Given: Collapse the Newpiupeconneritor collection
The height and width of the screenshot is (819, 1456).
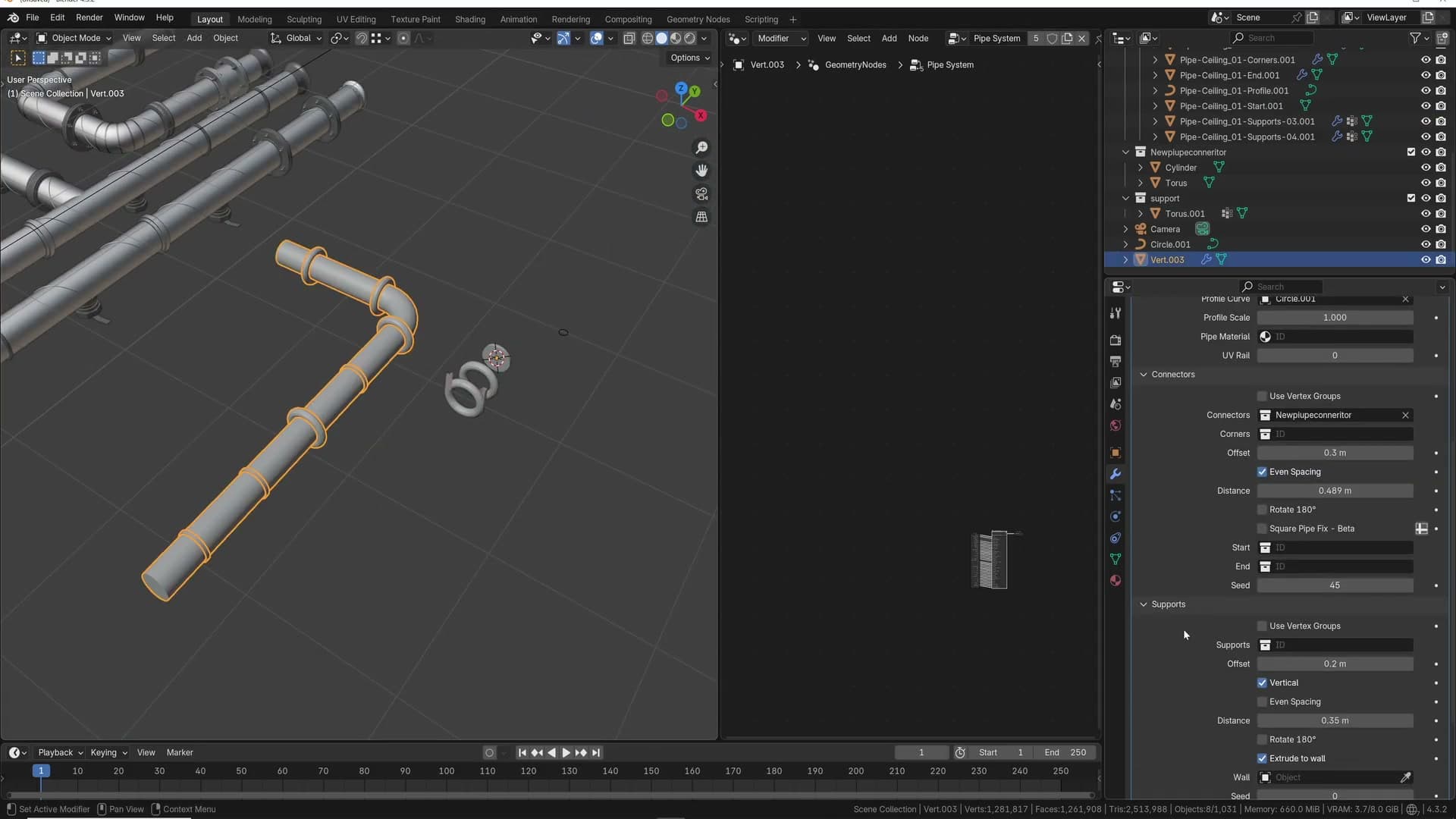Looking at the screenshot, I should coord(1126,152).
